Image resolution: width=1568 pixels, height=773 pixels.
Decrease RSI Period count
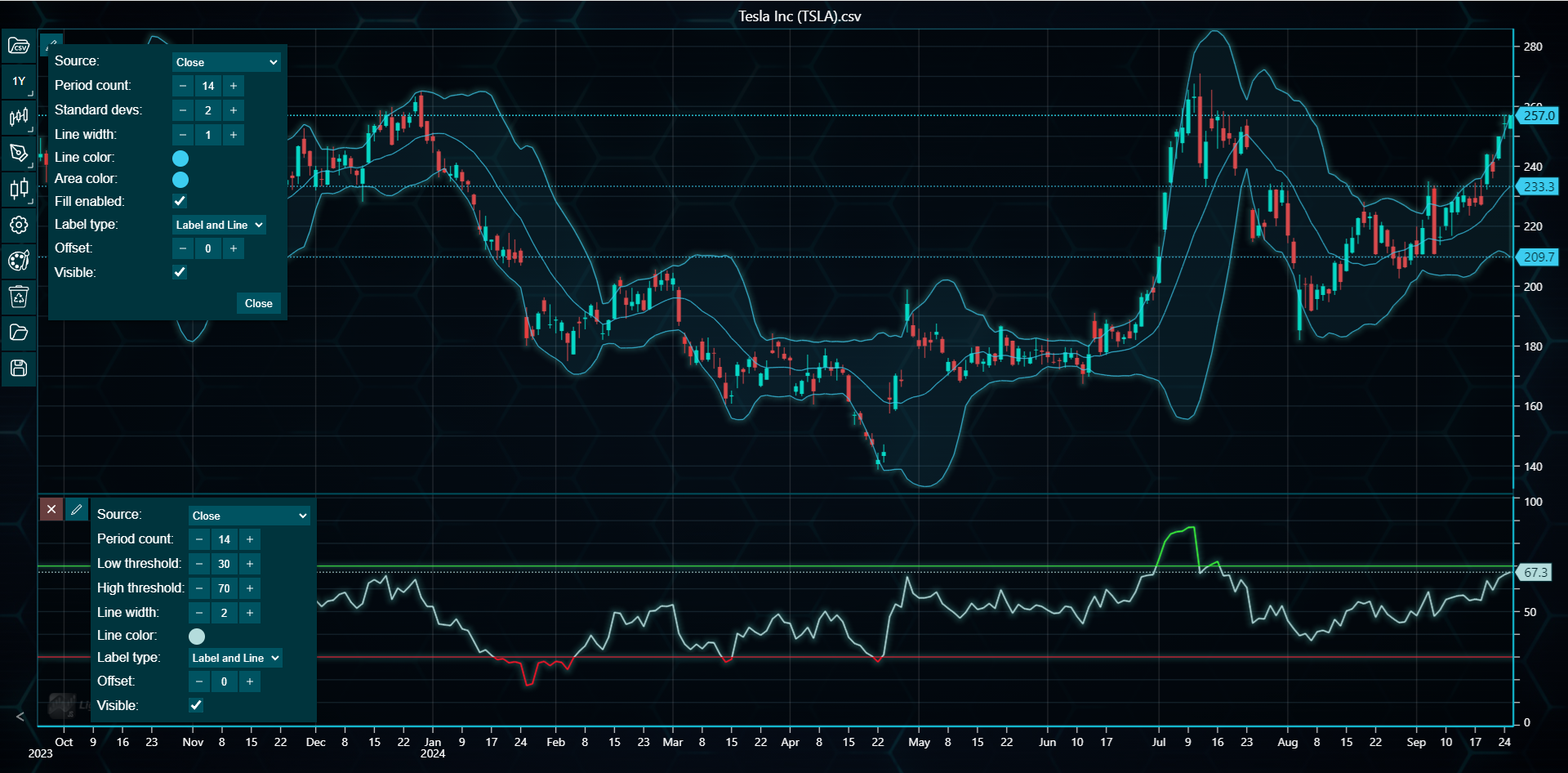tap(199, 539)
